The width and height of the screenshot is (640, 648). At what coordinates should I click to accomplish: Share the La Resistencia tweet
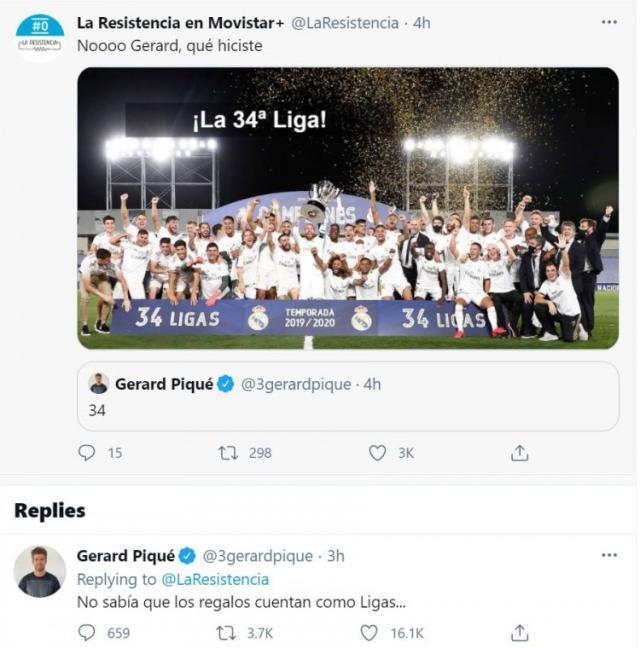519,453
